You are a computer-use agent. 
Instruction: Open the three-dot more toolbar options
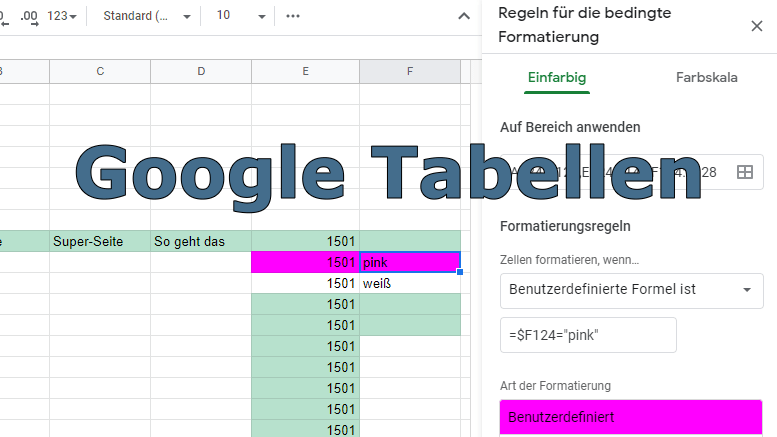click(x=293, y=16)
